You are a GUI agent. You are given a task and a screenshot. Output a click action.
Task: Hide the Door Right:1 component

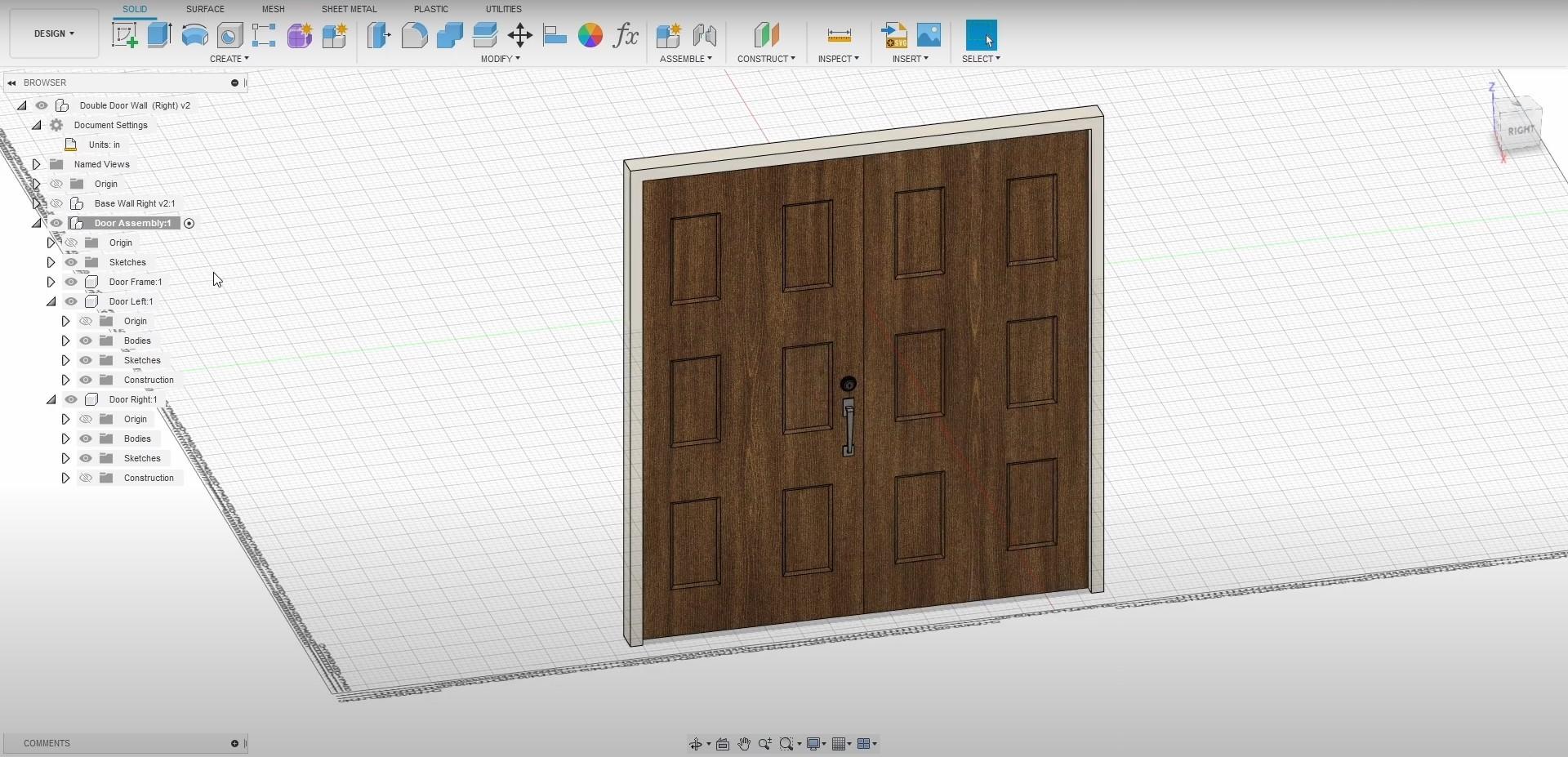pos(71,399)
